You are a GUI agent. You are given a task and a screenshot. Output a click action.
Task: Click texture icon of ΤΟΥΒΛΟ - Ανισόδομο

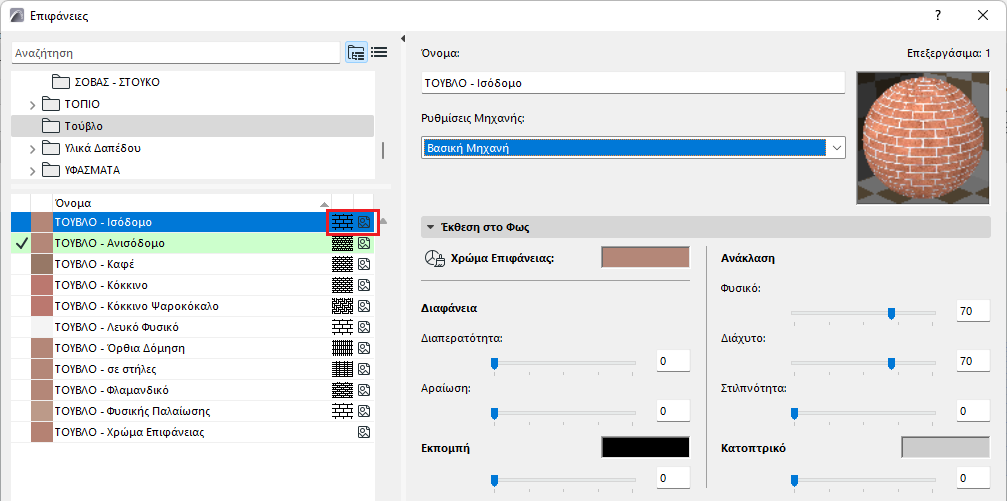[x=364, y=243]
